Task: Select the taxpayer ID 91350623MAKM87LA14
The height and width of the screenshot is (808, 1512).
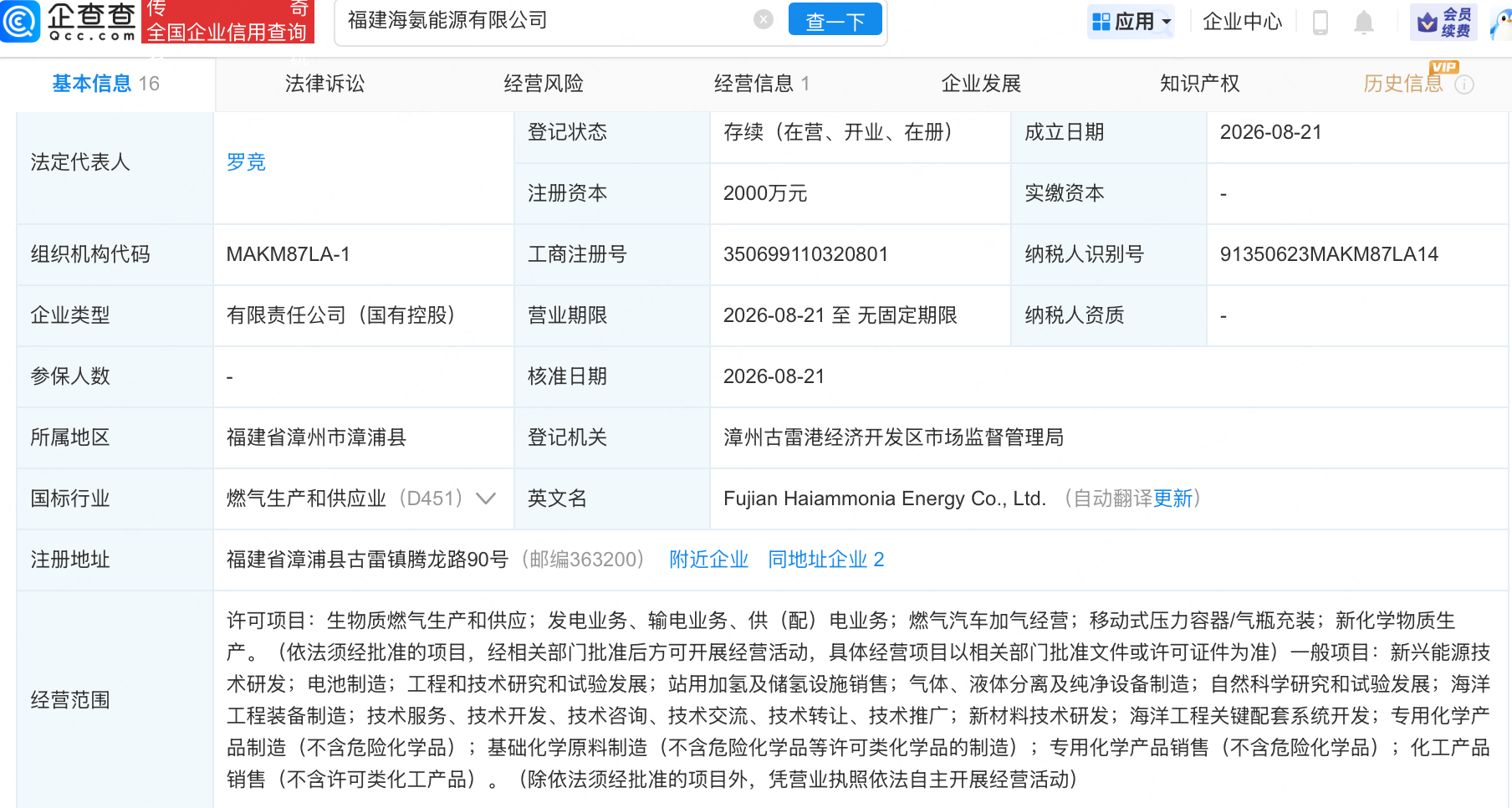Action: point(1329,254)
